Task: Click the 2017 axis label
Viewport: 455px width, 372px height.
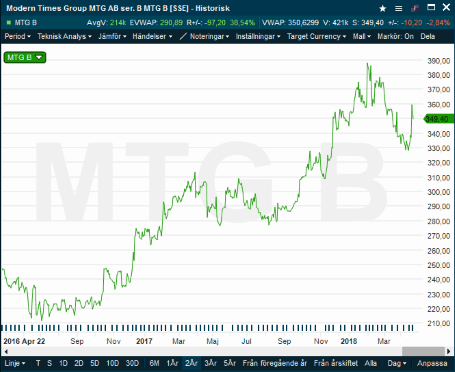Action: 144,341
